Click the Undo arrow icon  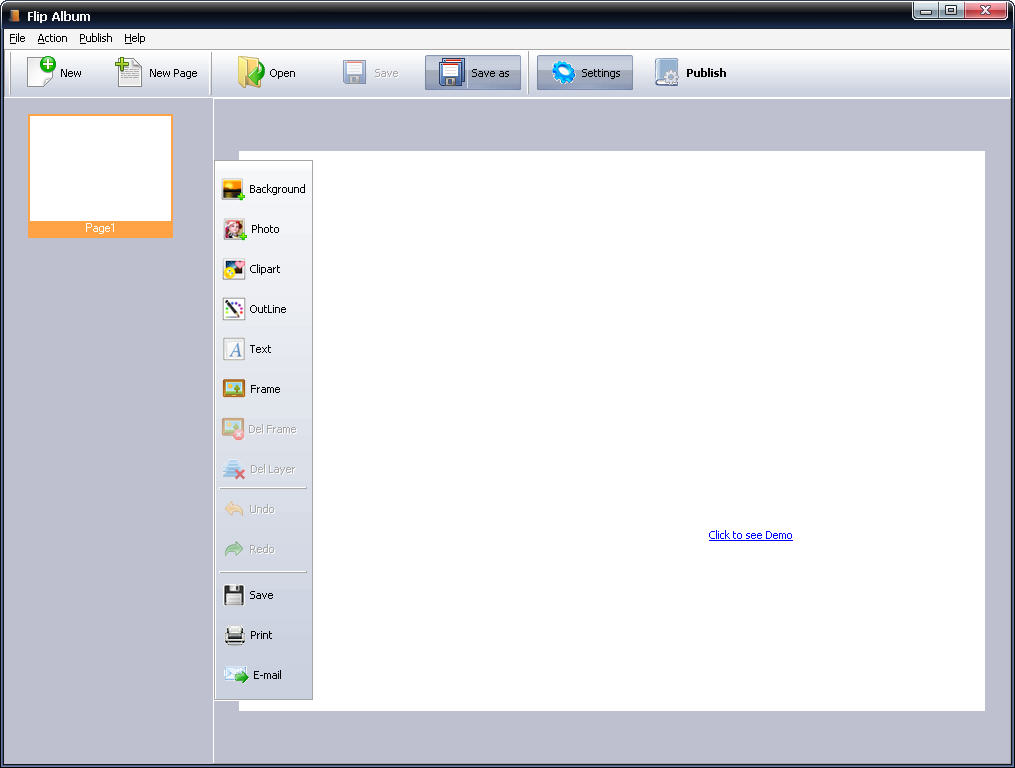click(234, 509)
